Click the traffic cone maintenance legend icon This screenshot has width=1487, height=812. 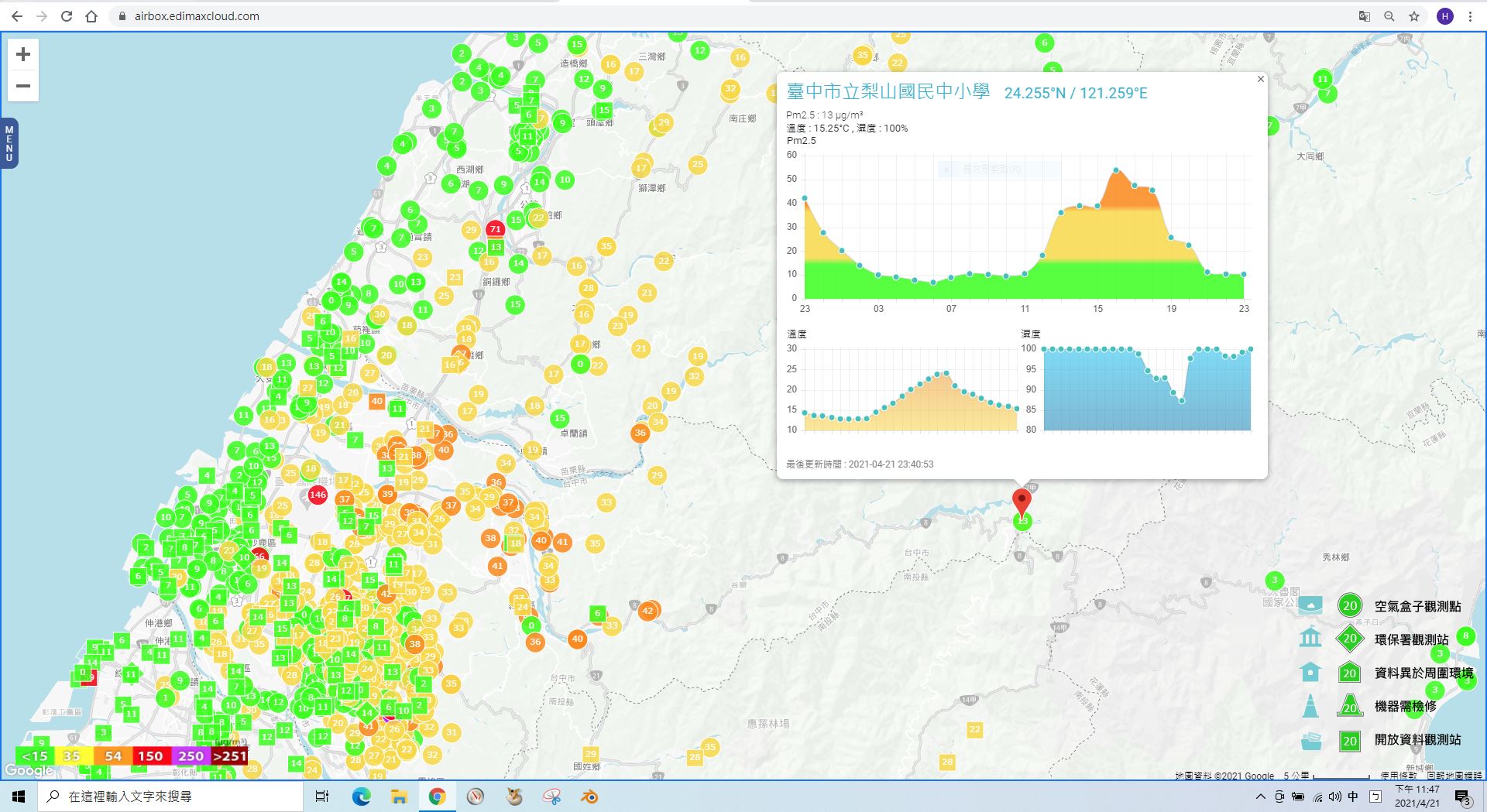tap(1310, 706)
